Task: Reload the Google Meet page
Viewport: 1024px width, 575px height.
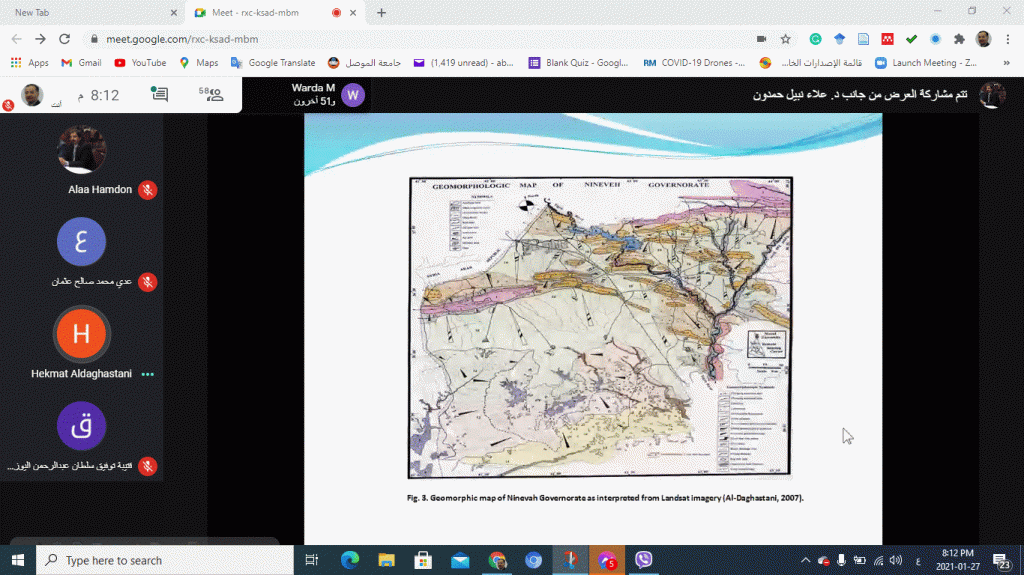Action: [65, 39]
